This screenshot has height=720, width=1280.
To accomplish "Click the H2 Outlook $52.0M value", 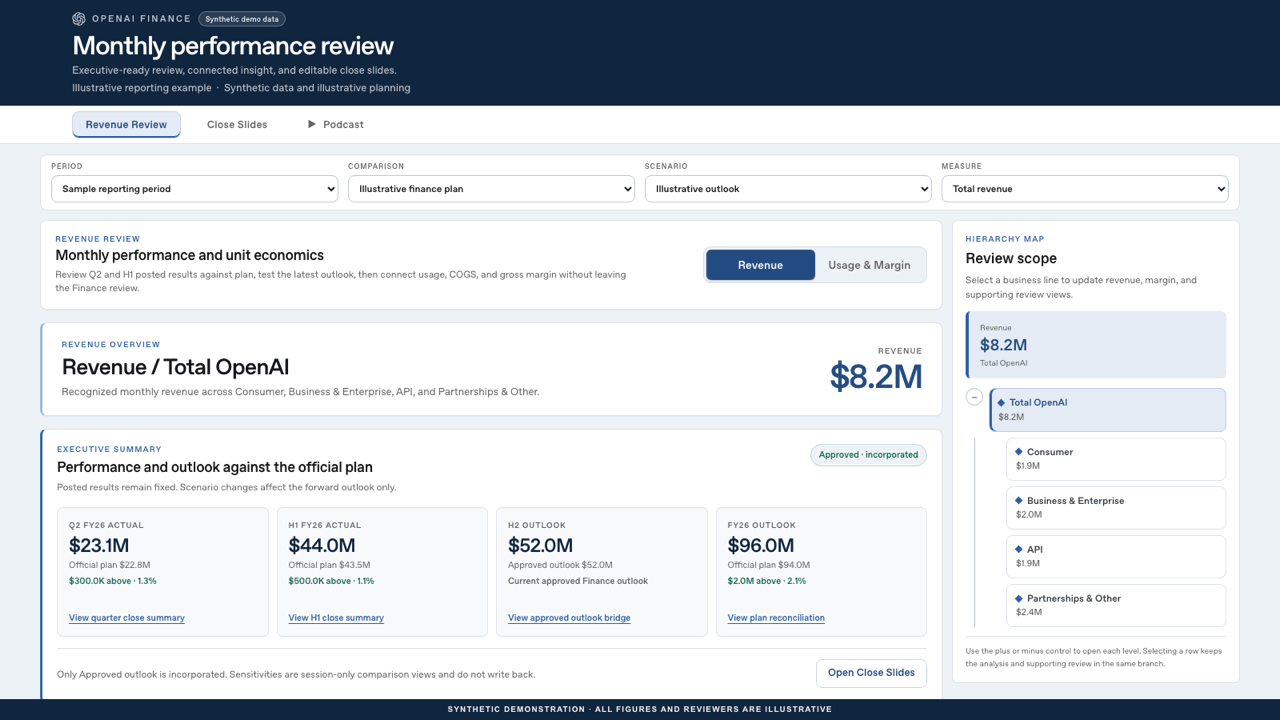I will [540, 546].
